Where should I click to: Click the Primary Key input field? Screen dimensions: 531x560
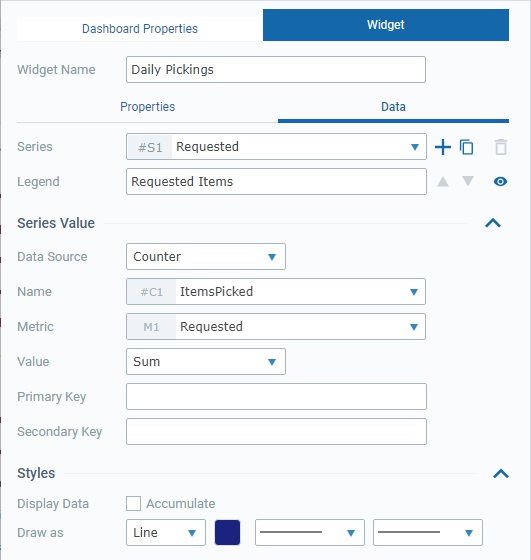276,396
